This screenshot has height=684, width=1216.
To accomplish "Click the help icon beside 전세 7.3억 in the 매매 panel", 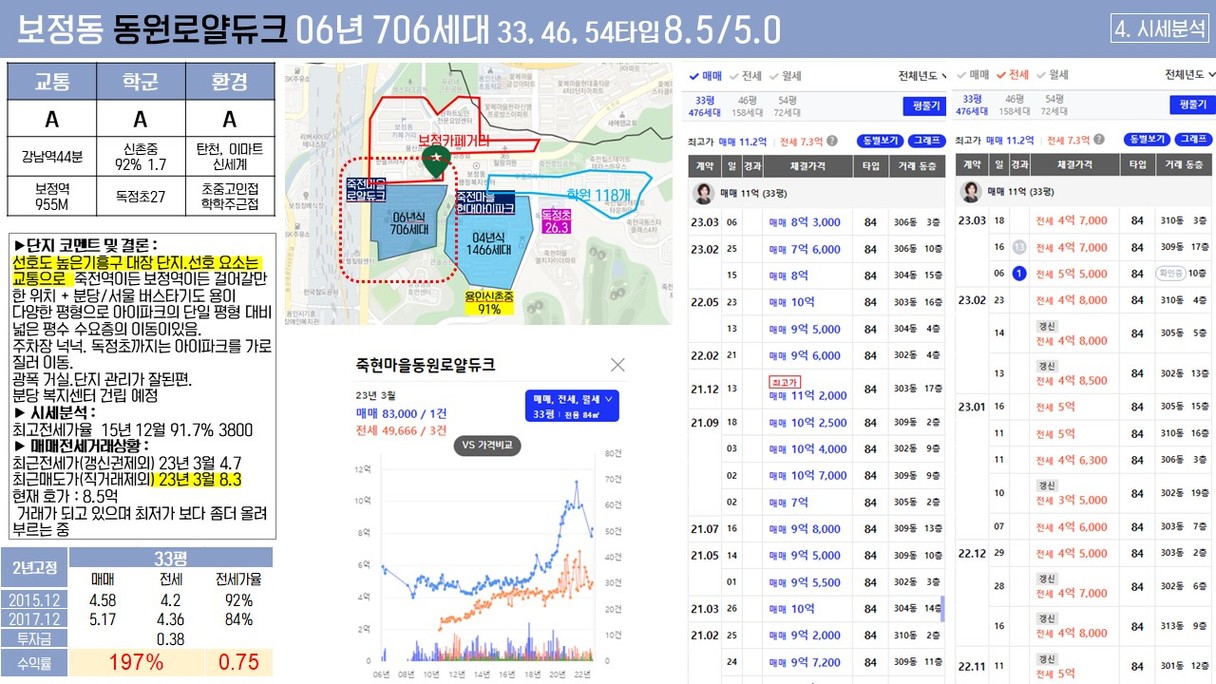I will 831,141.
